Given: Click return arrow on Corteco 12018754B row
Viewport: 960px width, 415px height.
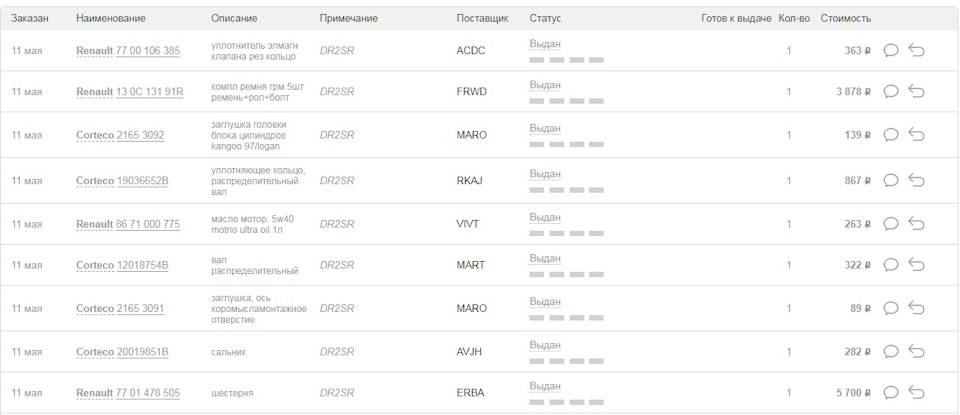Looking at the screenshot, I should pyautogui.click(x=916, y=265).
